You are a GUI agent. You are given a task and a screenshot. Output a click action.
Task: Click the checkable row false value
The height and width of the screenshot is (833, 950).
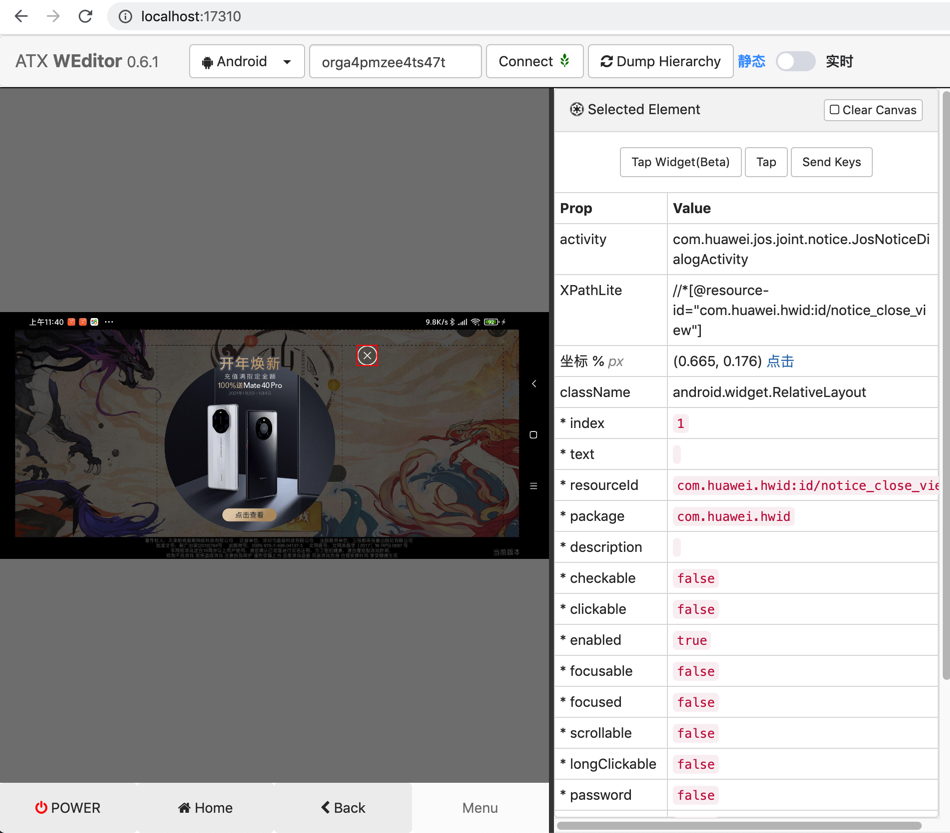696,579
